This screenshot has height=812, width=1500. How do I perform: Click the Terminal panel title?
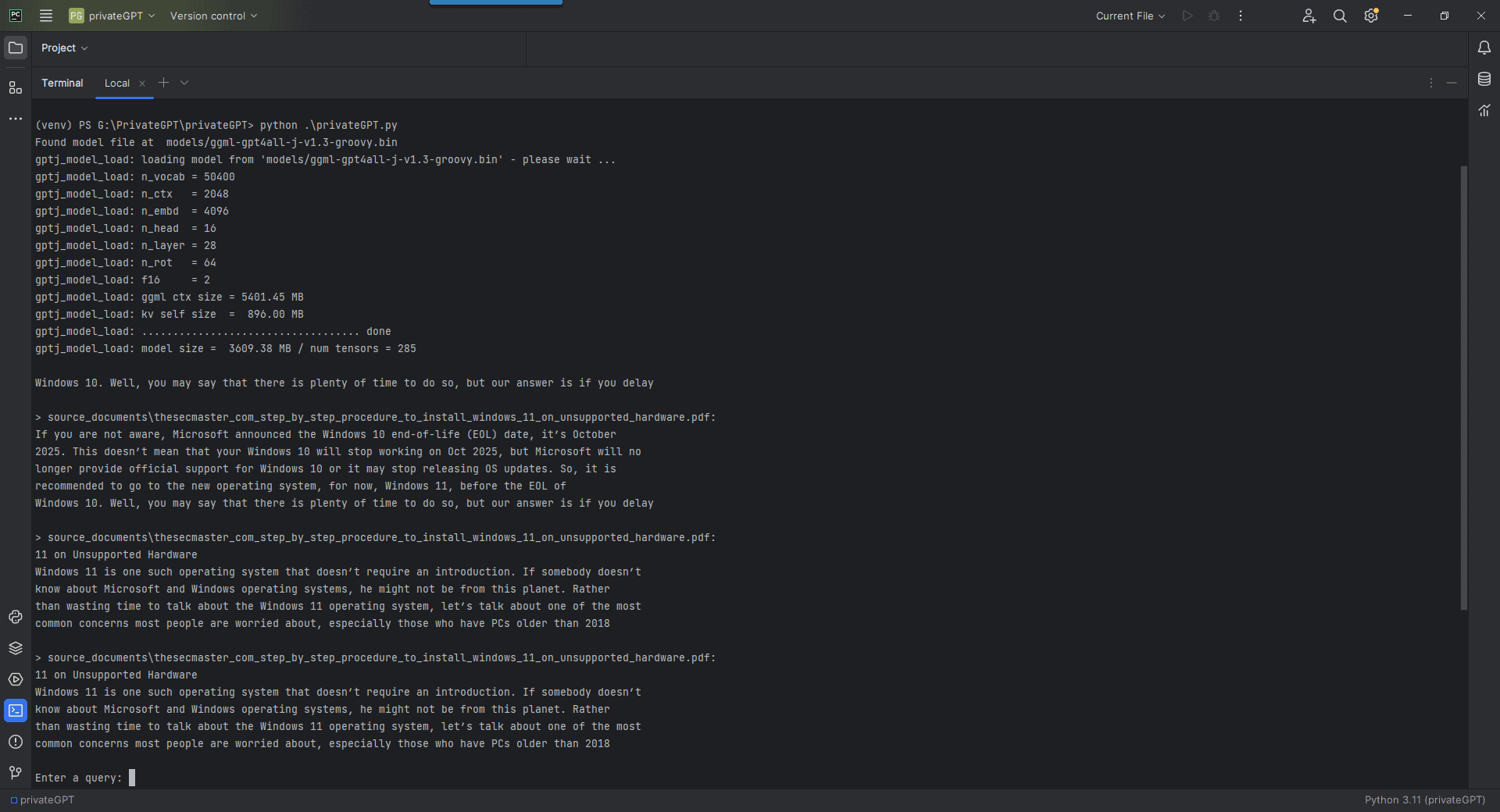point(62,83)
